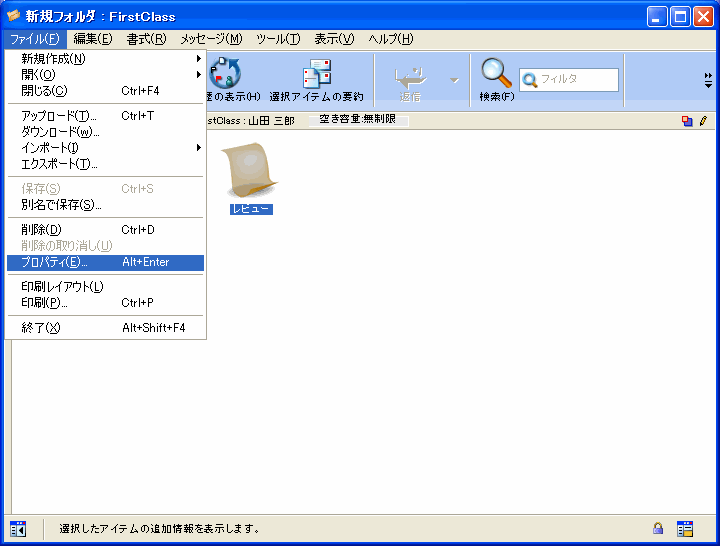
Task: Click the pencil icon in the info bar
Action: (703, 121)
